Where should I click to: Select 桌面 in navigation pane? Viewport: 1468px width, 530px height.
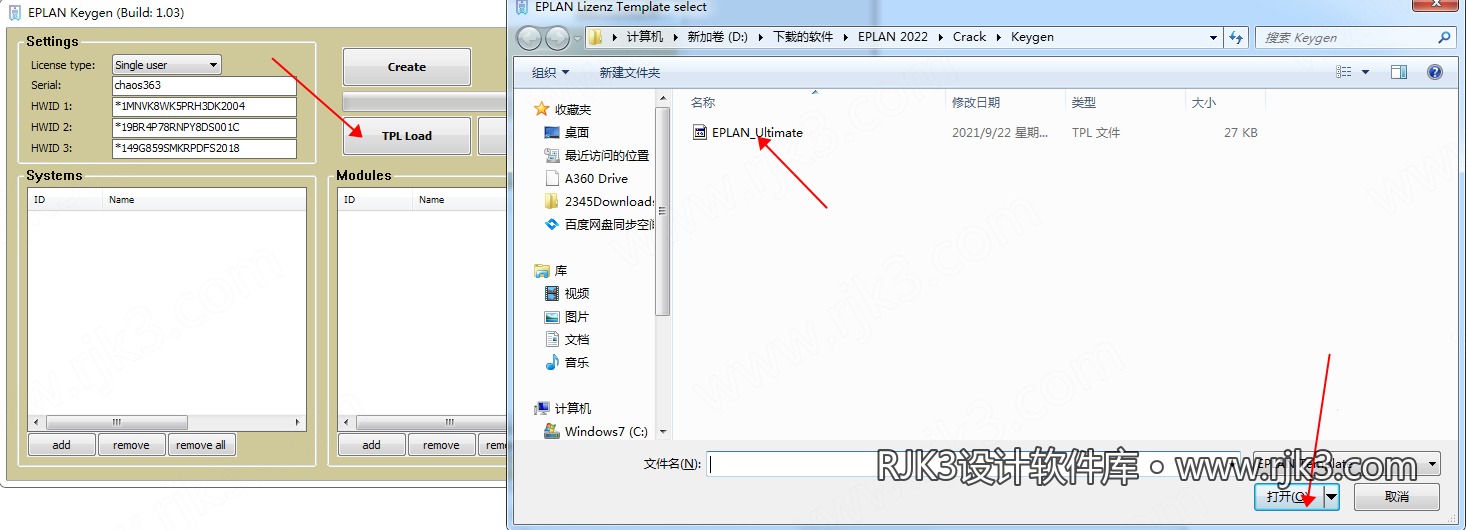coord(567,132)
